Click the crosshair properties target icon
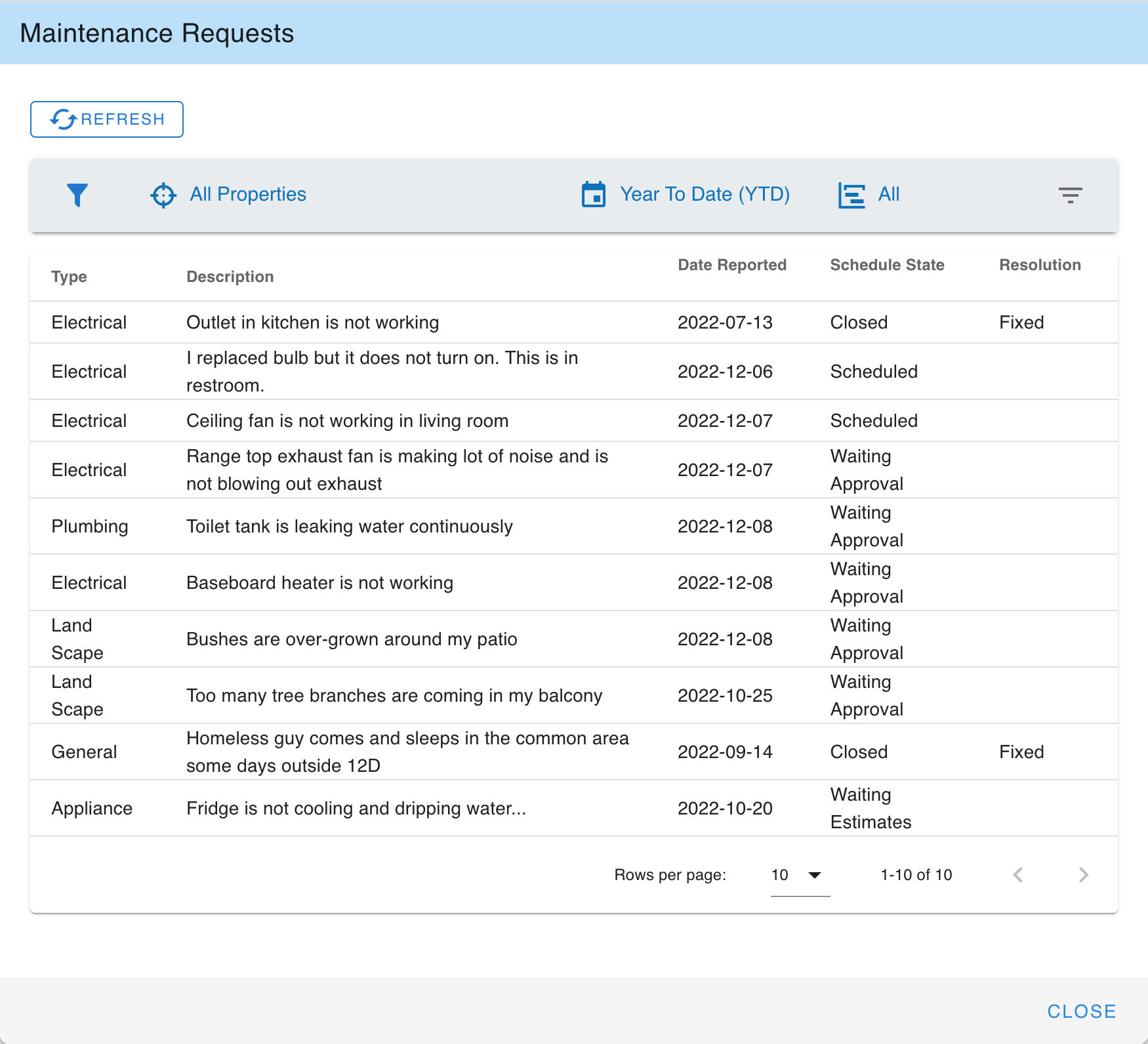Image resolution: width=1148 pixels, height=1044 pixels. (x=163, y=195)
